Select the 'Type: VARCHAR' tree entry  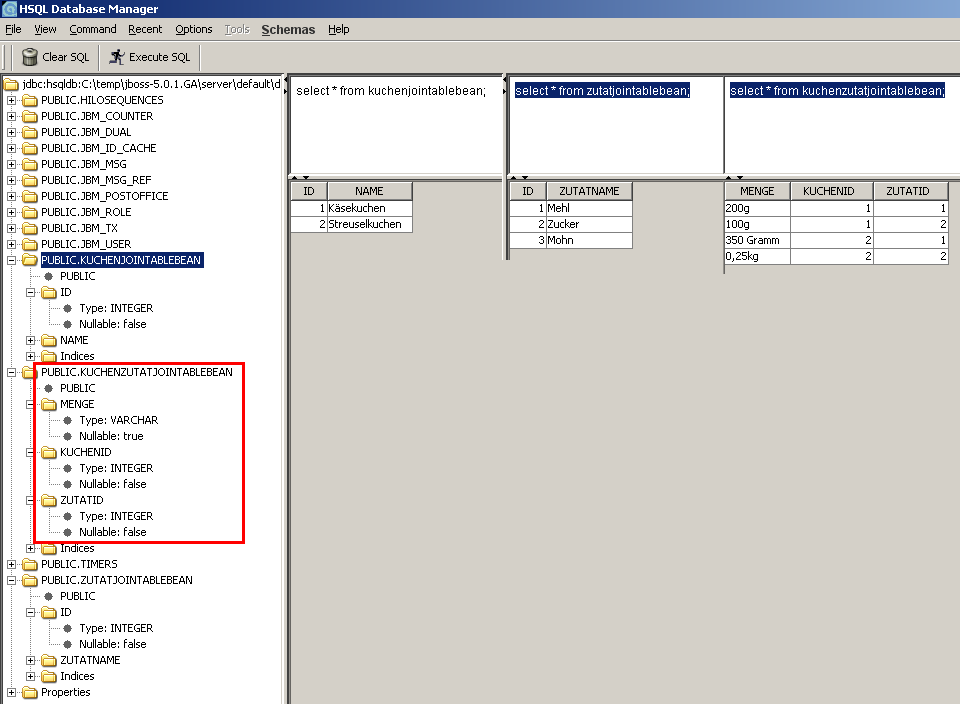coord(118,420)
